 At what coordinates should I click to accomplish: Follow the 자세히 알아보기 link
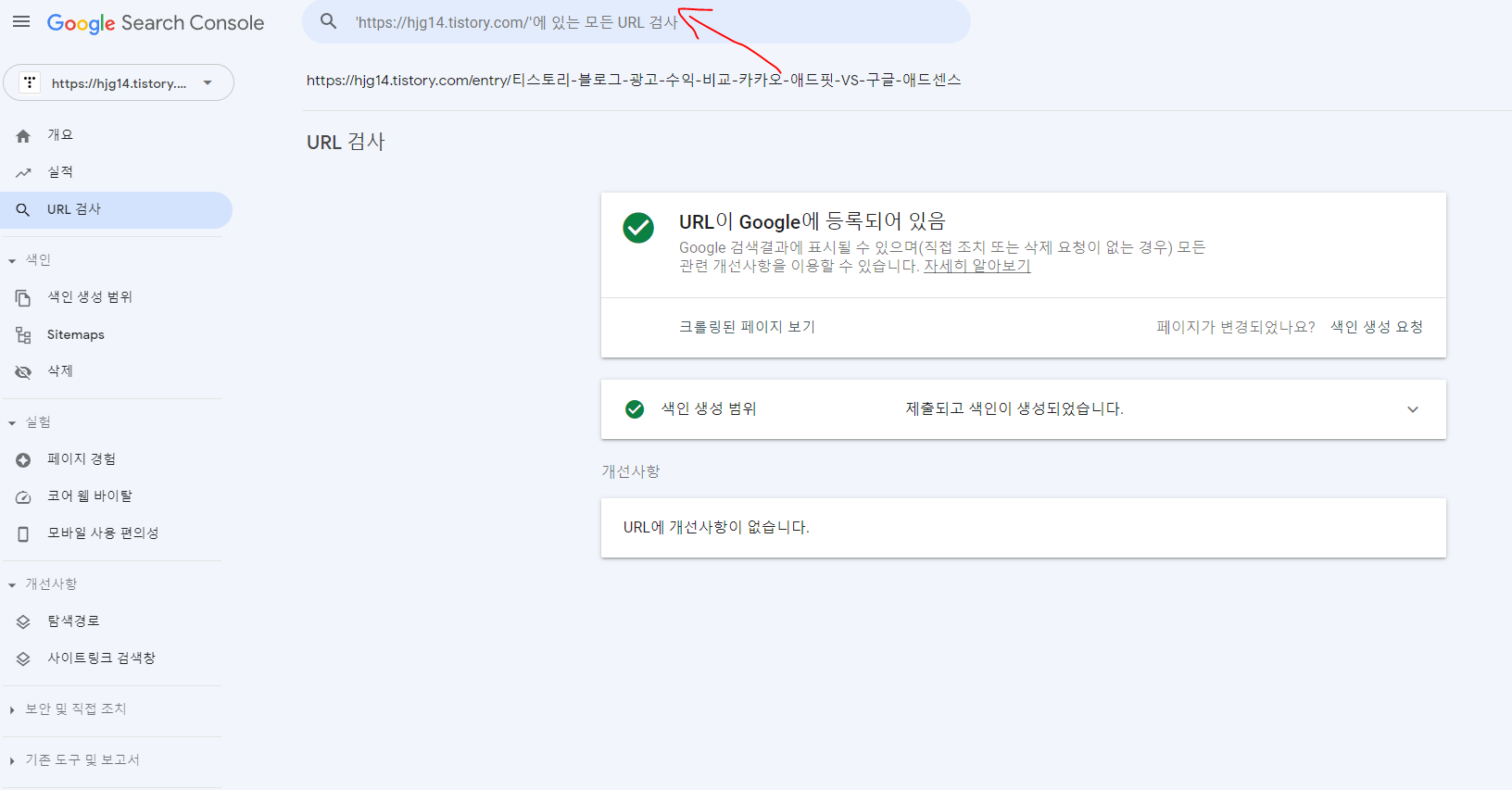click(x=977, y=266)
